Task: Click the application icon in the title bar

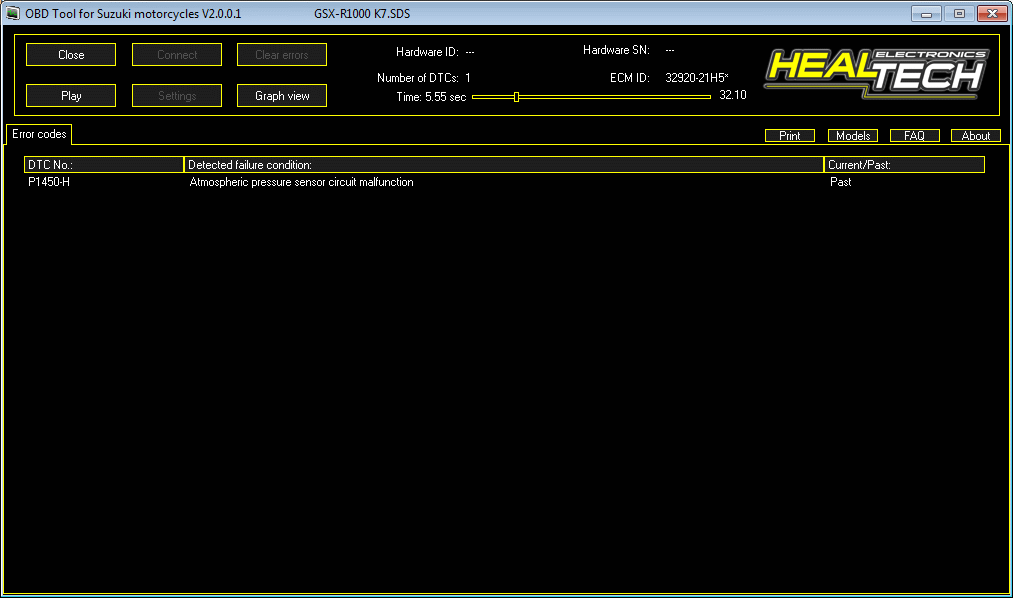Action: [13, 13]
